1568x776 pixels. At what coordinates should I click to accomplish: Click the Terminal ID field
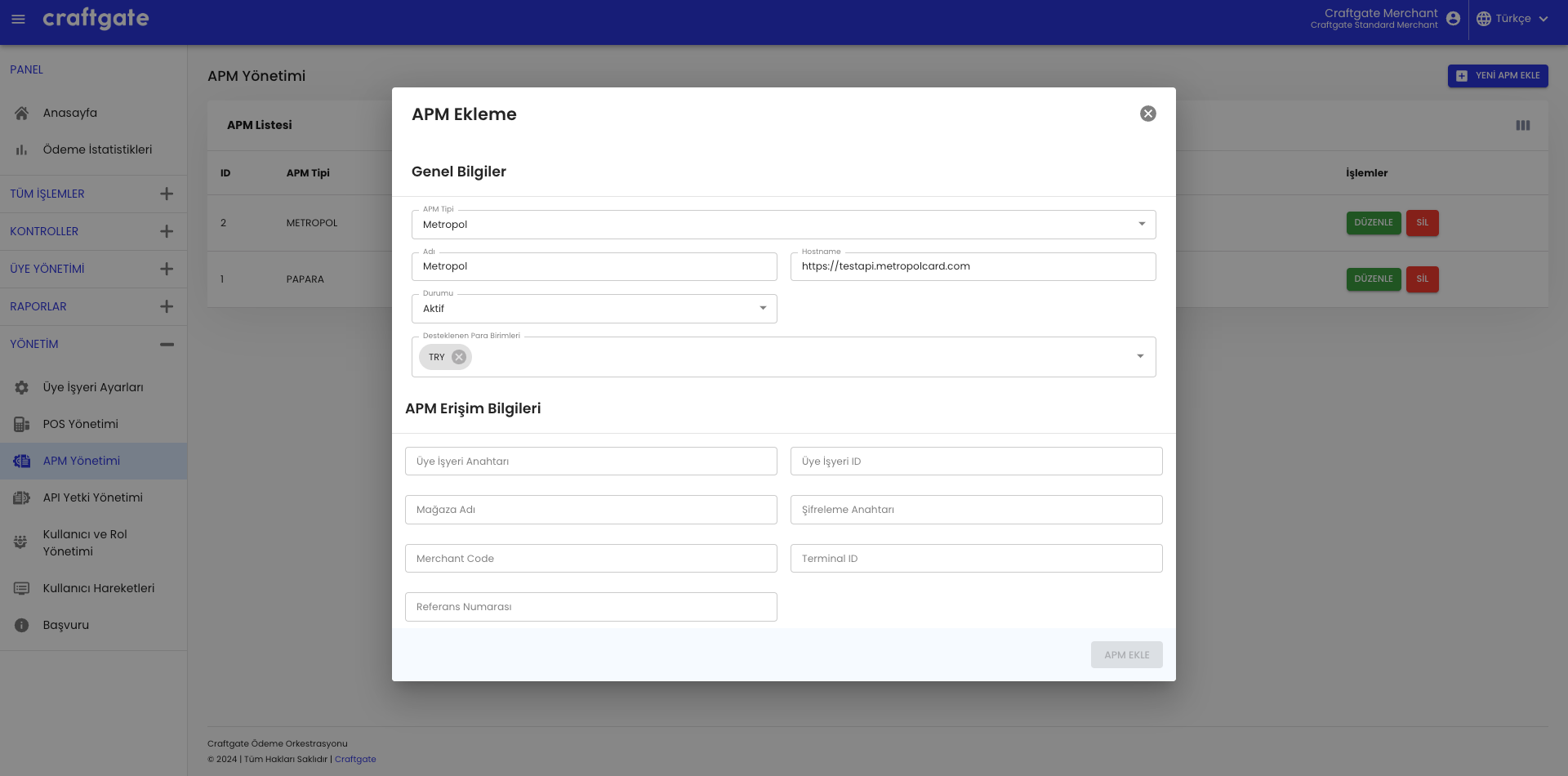point(977,559)
